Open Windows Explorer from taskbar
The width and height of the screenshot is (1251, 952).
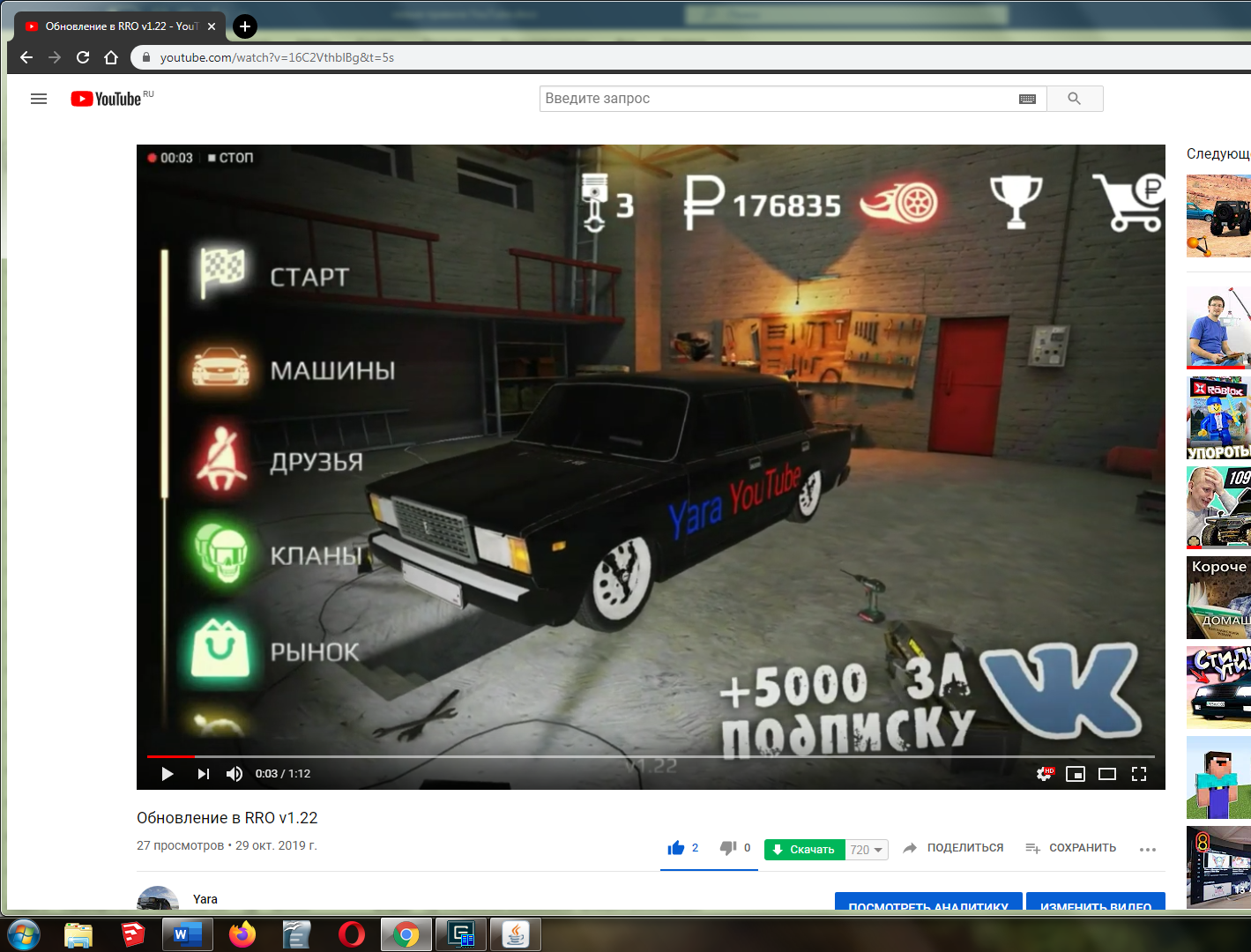coord(78,934)
